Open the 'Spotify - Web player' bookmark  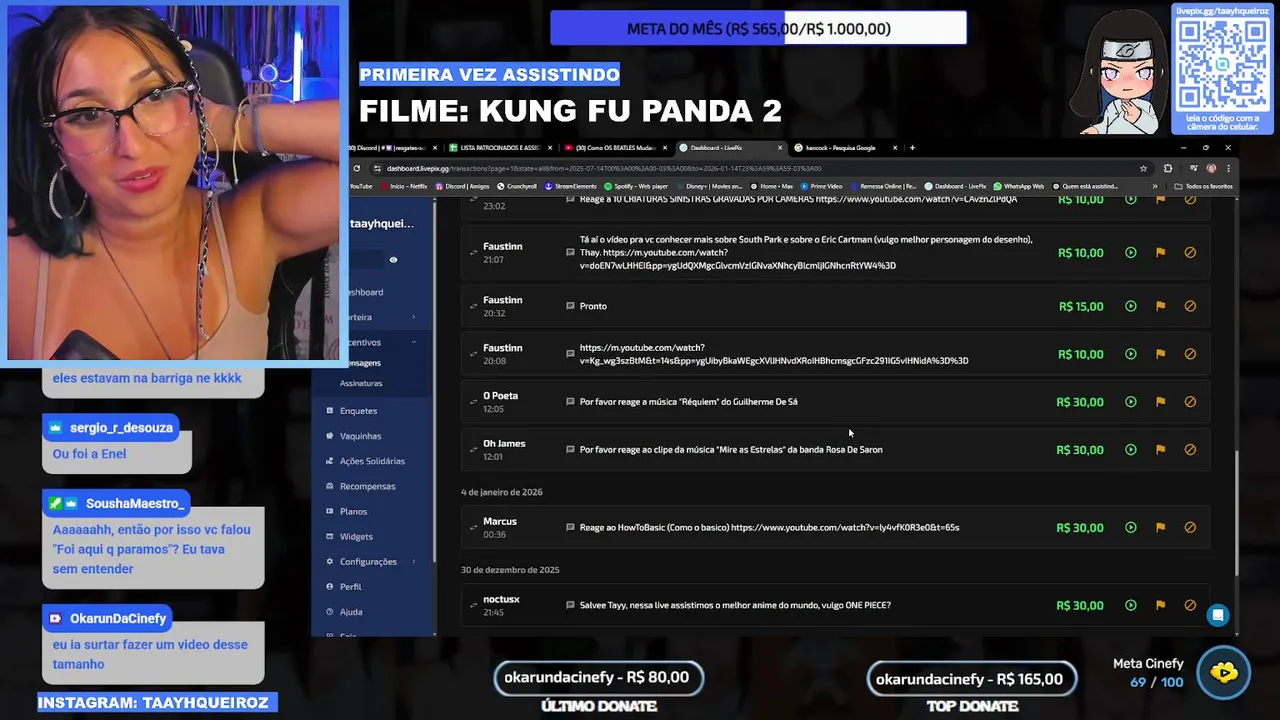[x=635, y=186]
